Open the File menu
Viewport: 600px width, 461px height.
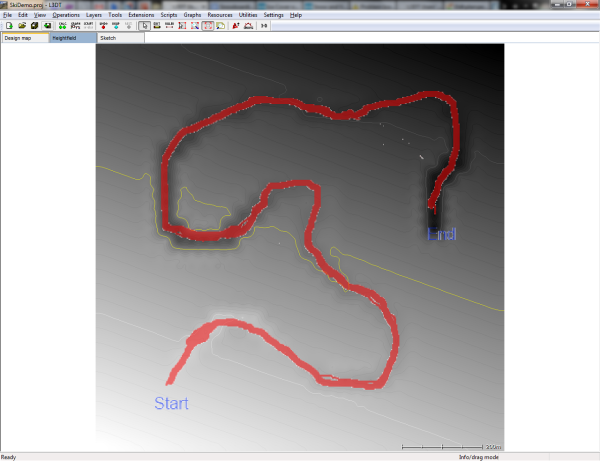click(9, 16)
